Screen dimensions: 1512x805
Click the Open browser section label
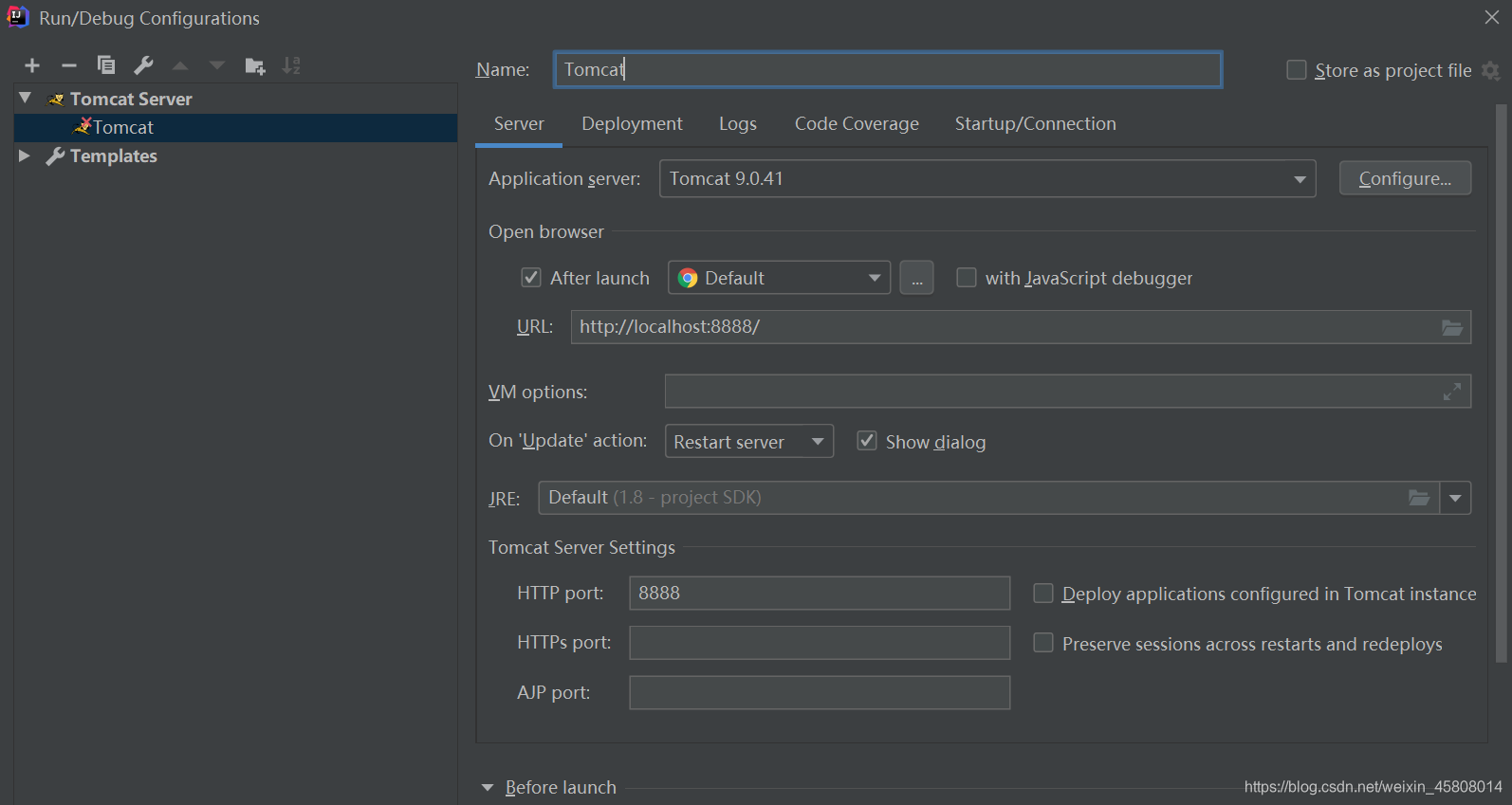(545, 231)
